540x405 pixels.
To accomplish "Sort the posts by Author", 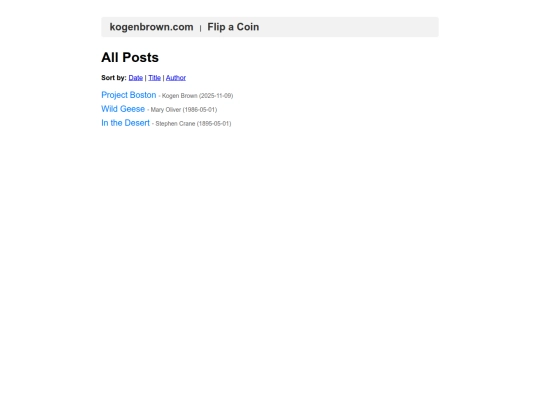I will pos(176,78).
